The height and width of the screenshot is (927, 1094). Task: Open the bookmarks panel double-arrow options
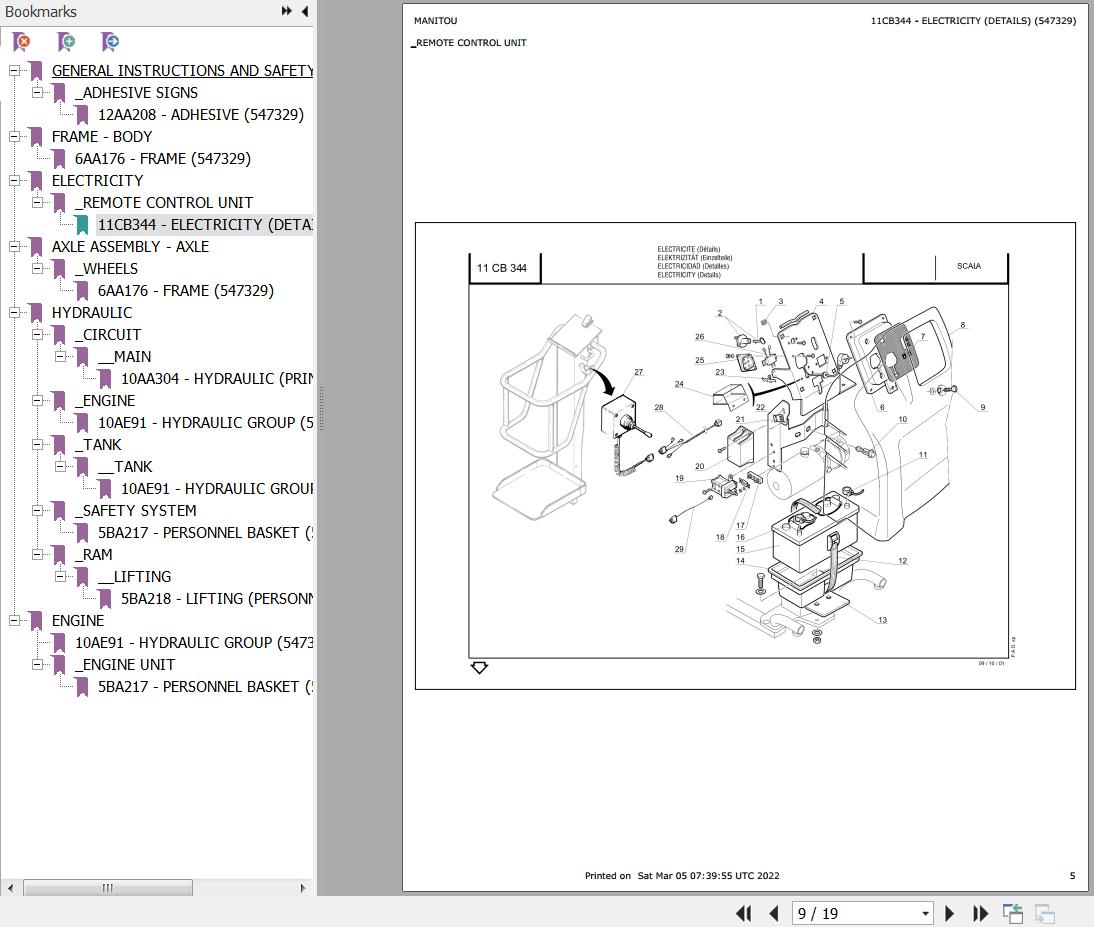tap(287, 11)
